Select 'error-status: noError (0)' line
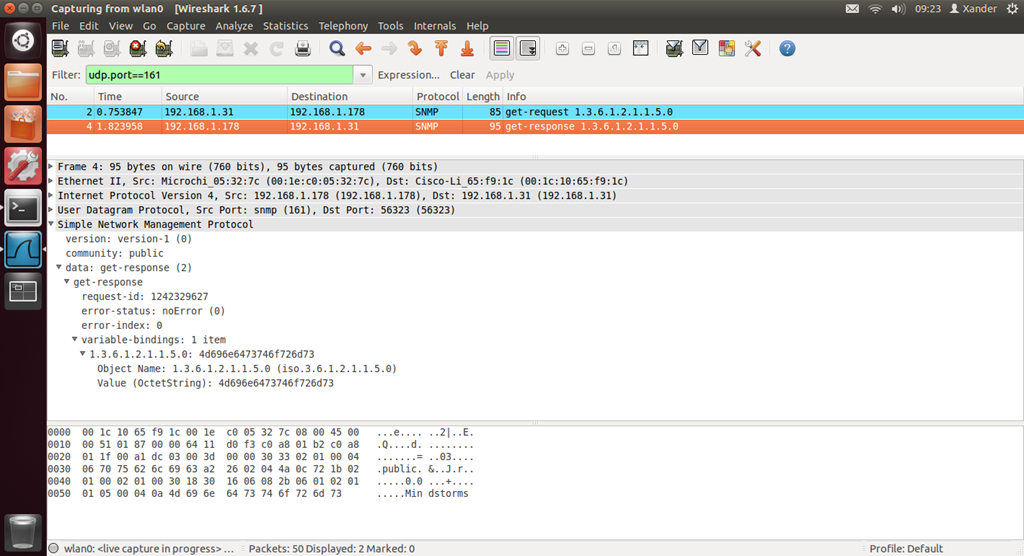This screenshot has height=556, width=1024. (153, 311)
